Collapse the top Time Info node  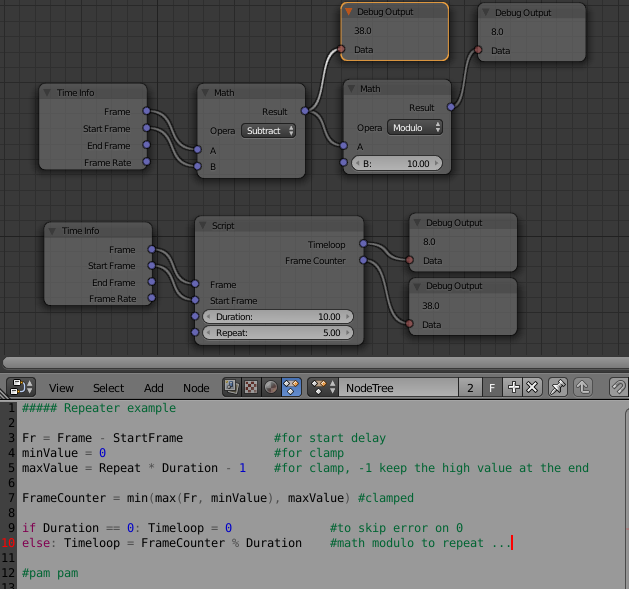pyautogui.click(x=47, y=93)
